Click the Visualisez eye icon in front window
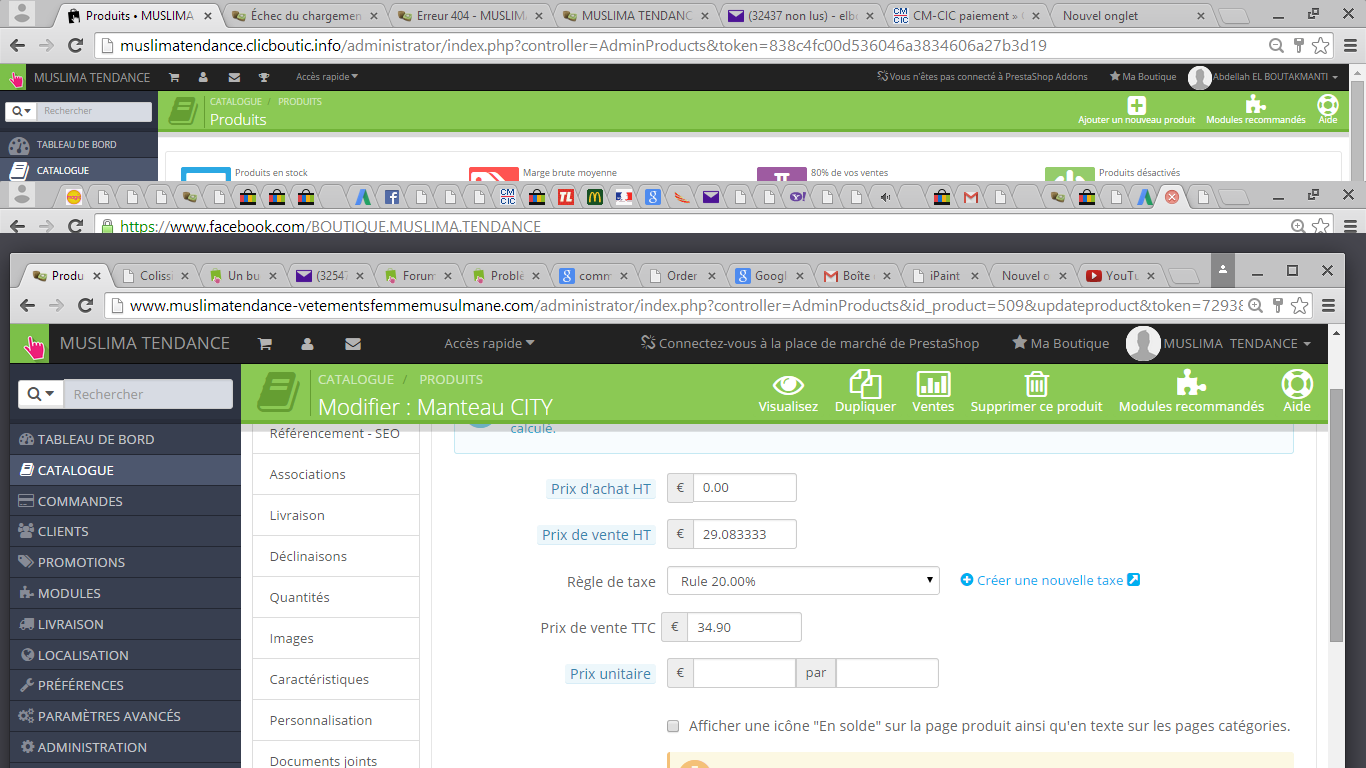Viewport: 1366px width, 768px height. (788, 384)
